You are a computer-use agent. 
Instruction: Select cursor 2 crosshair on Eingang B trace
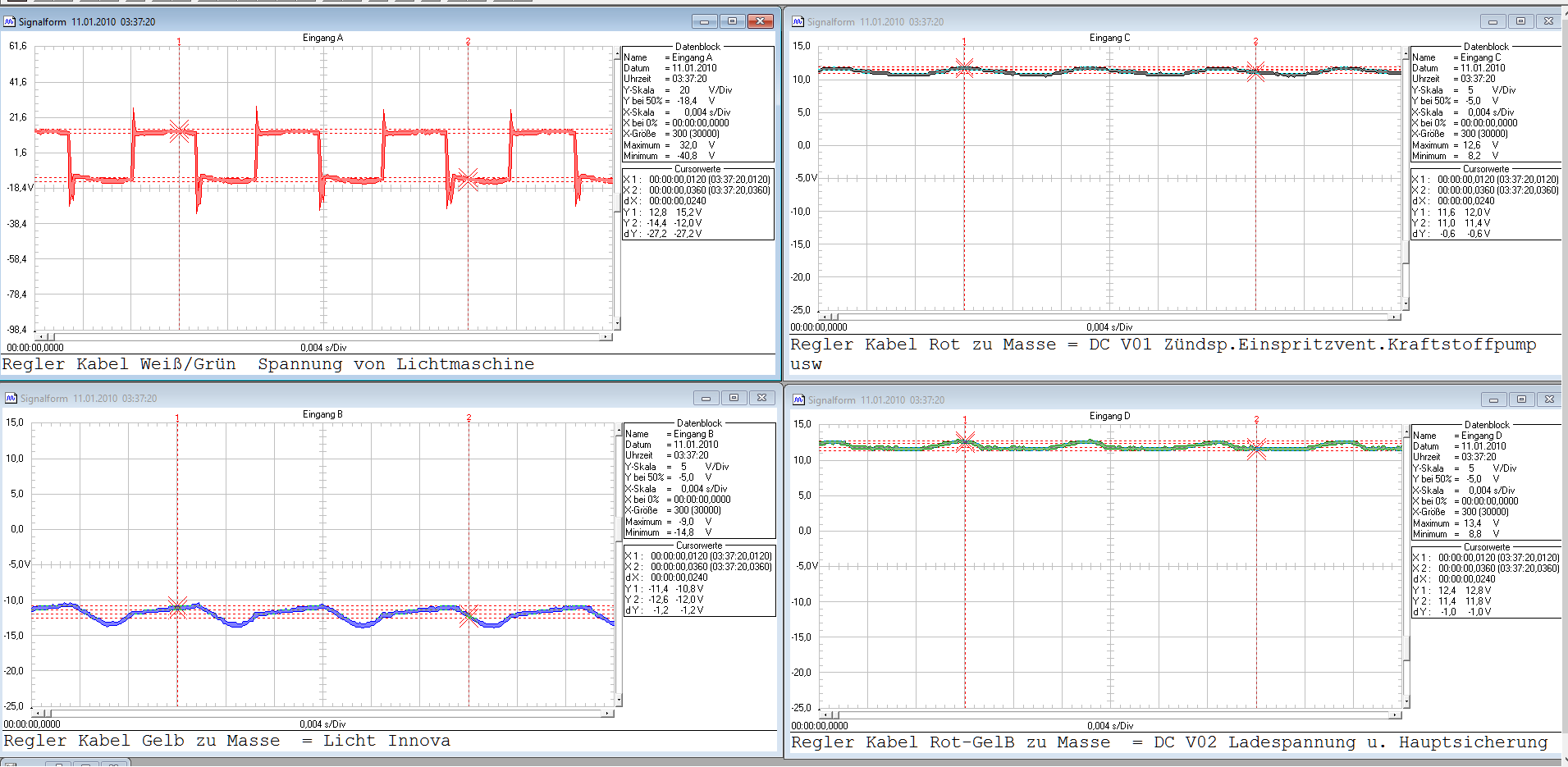tap(469, 616)
